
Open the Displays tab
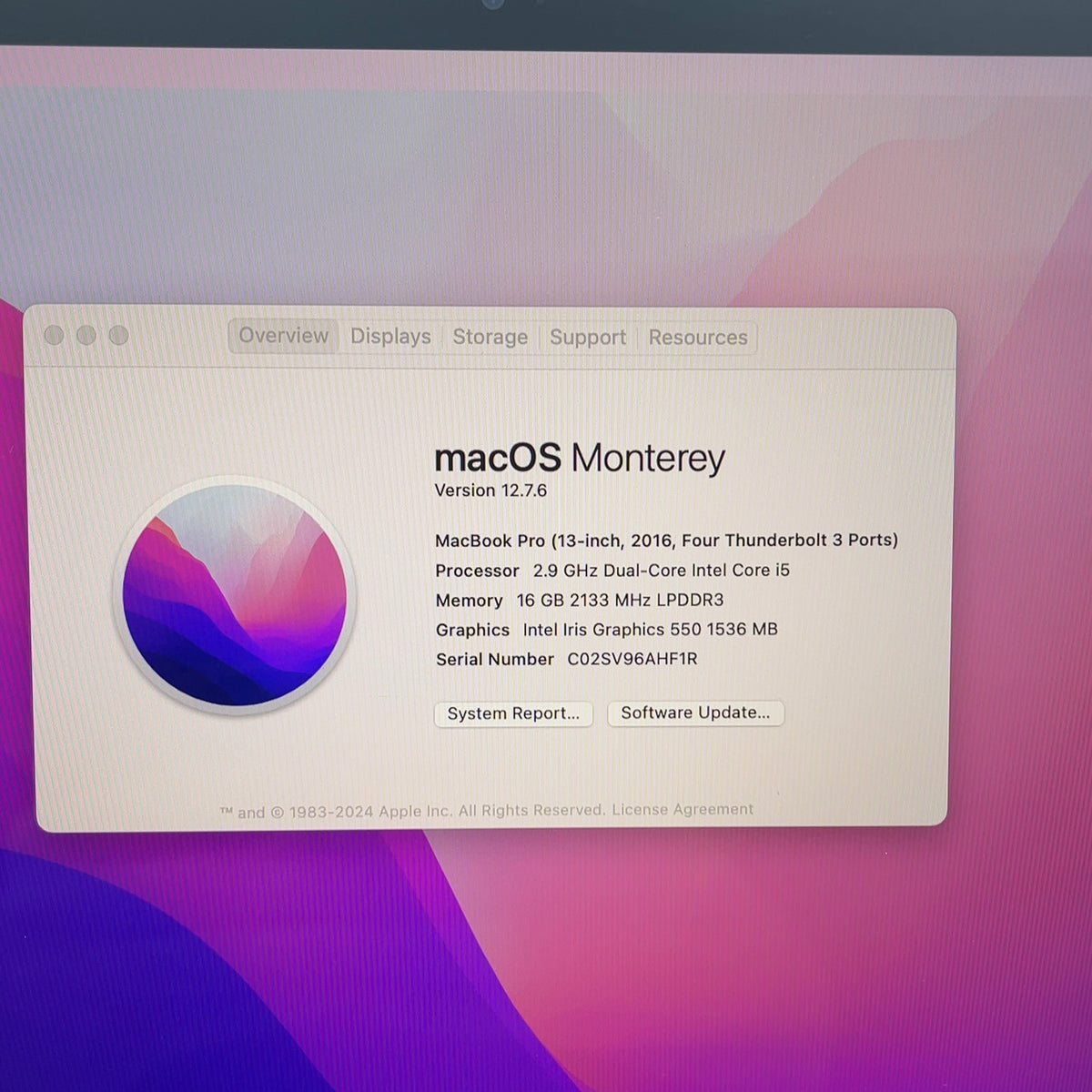point(390,337)
